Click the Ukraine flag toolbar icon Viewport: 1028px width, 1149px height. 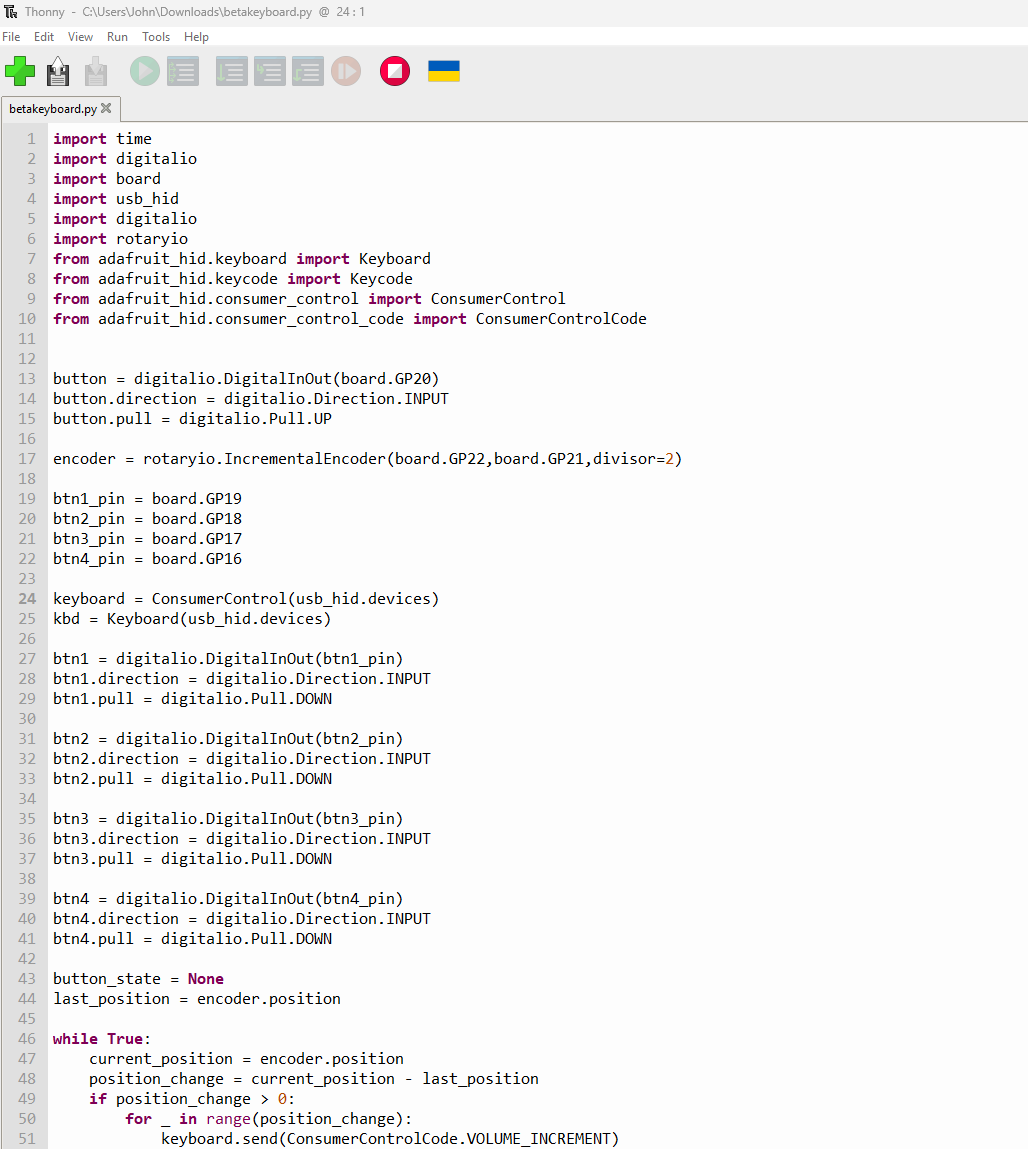pos(444,72)
